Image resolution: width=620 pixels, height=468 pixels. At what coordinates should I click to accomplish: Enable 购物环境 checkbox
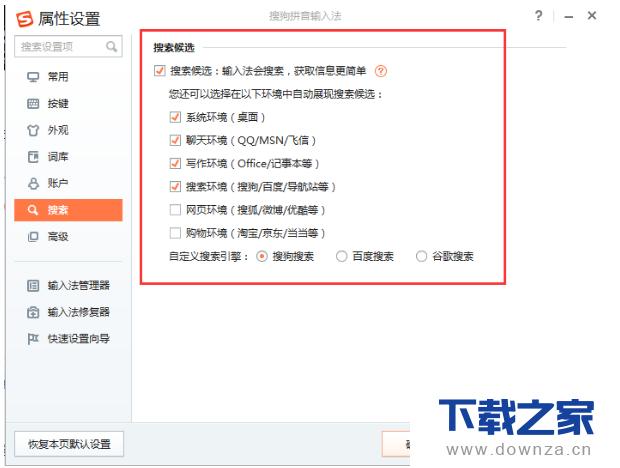point(175,233)
